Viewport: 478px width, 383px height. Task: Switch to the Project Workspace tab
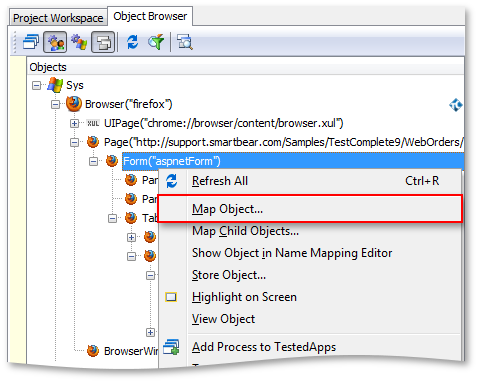tap(58, 18)
